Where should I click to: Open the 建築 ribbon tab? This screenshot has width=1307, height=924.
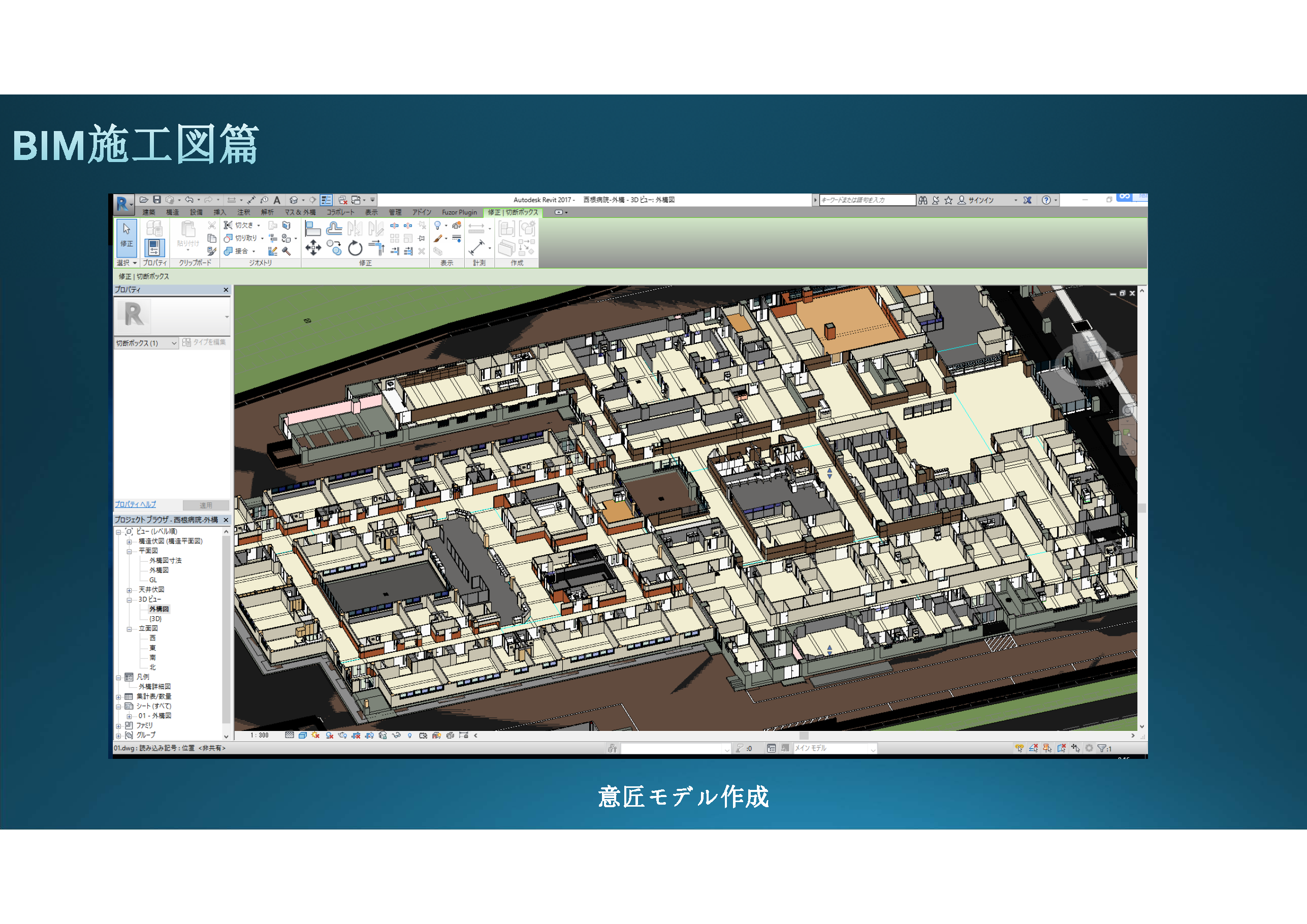pos(148,212)
